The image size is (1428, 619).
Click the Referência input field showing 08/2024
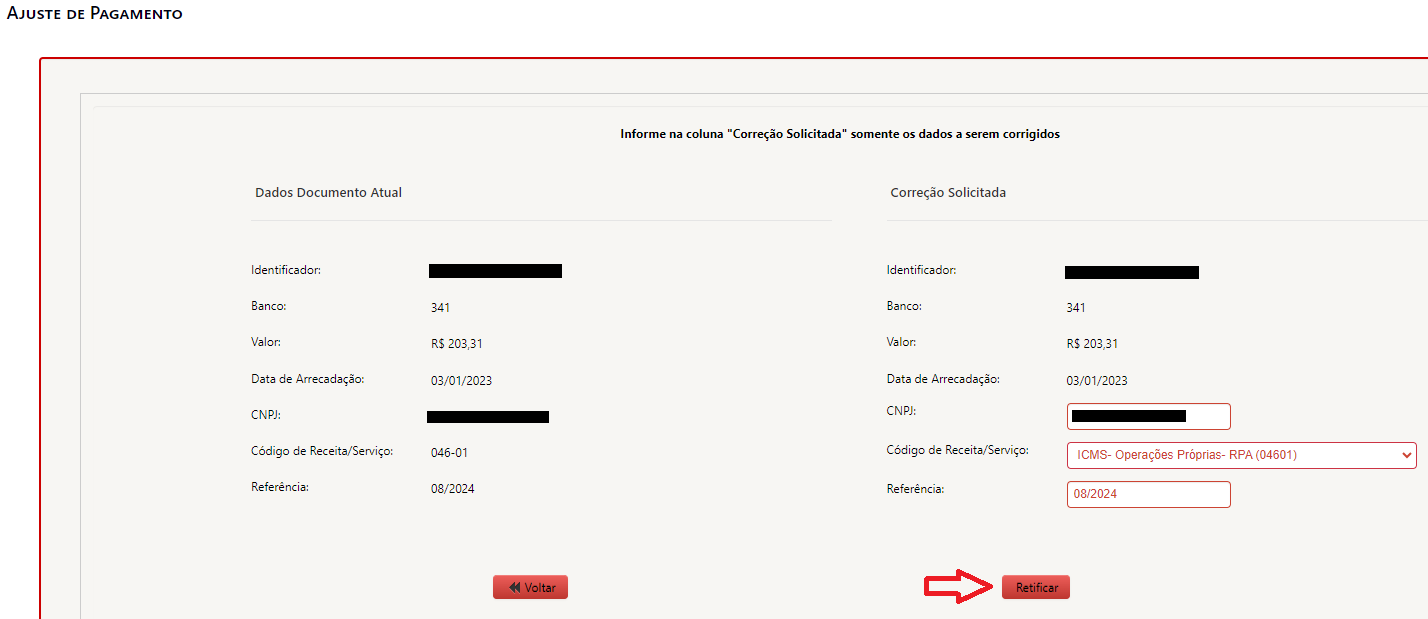point(1148,494)
